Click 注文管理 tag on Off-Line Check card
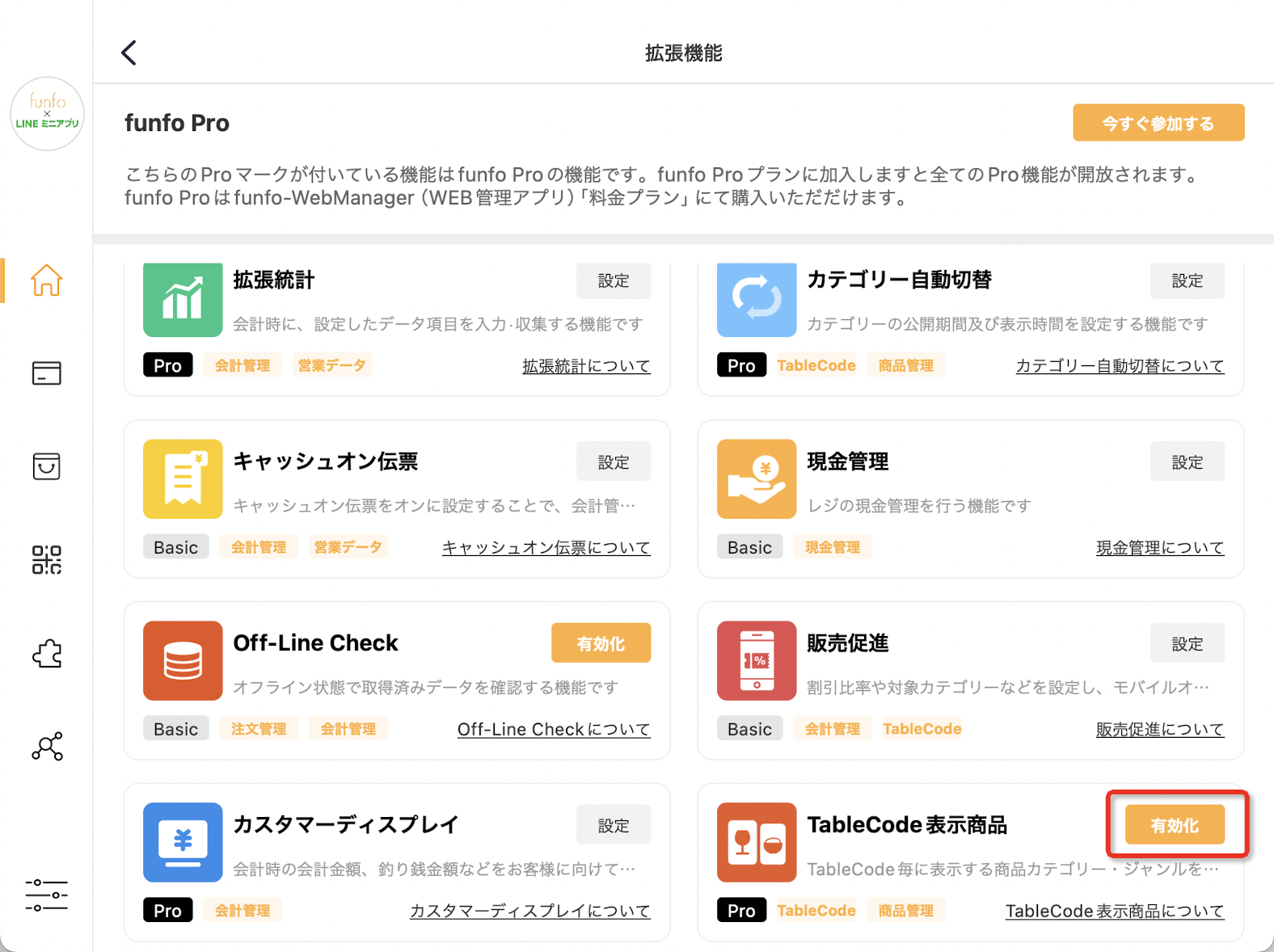Viewport: 1274px width, 952px height. click(x=259, y=729)
